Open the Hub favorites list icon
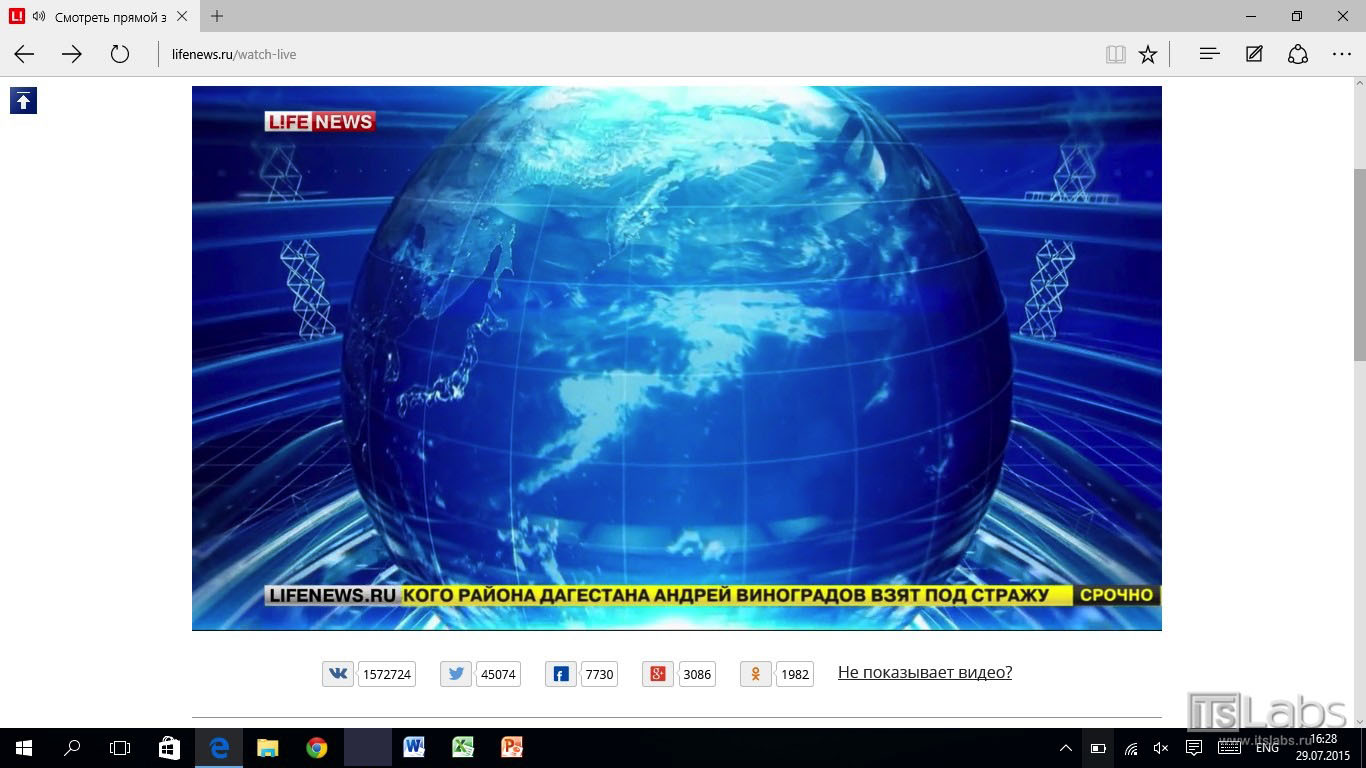 coord(1209,54)
